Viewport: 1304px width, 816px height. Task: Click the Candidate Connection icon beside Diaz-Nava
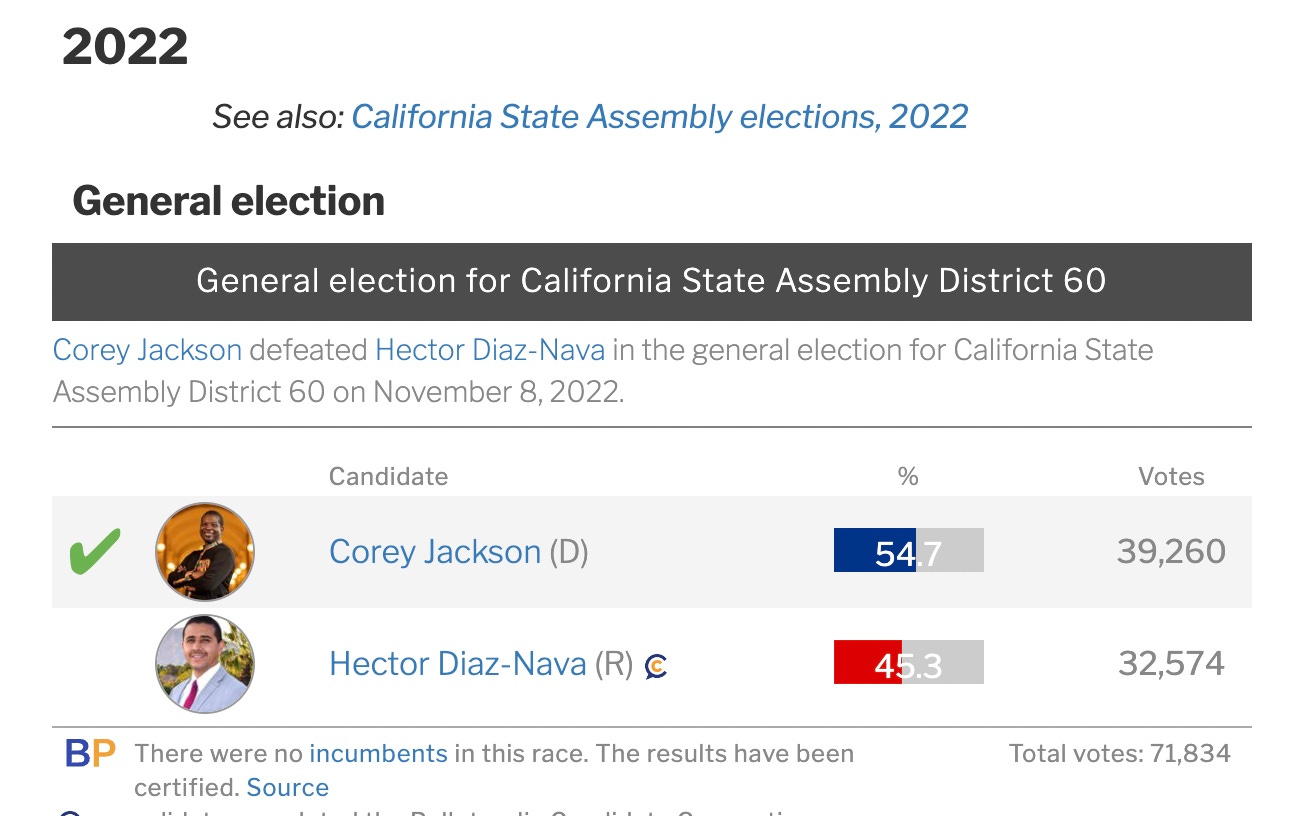click(656, 665)
